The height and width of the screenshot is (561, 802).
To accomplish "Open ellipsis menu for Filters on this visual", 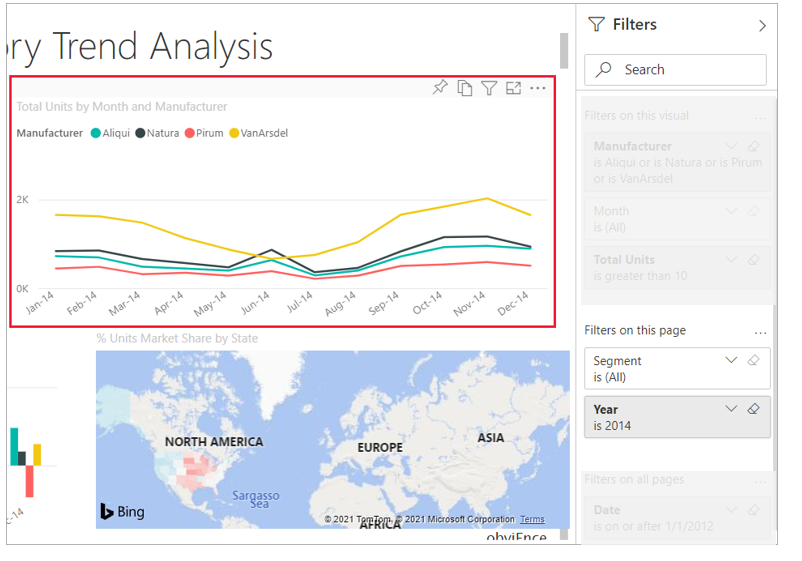I will (760, 116).
